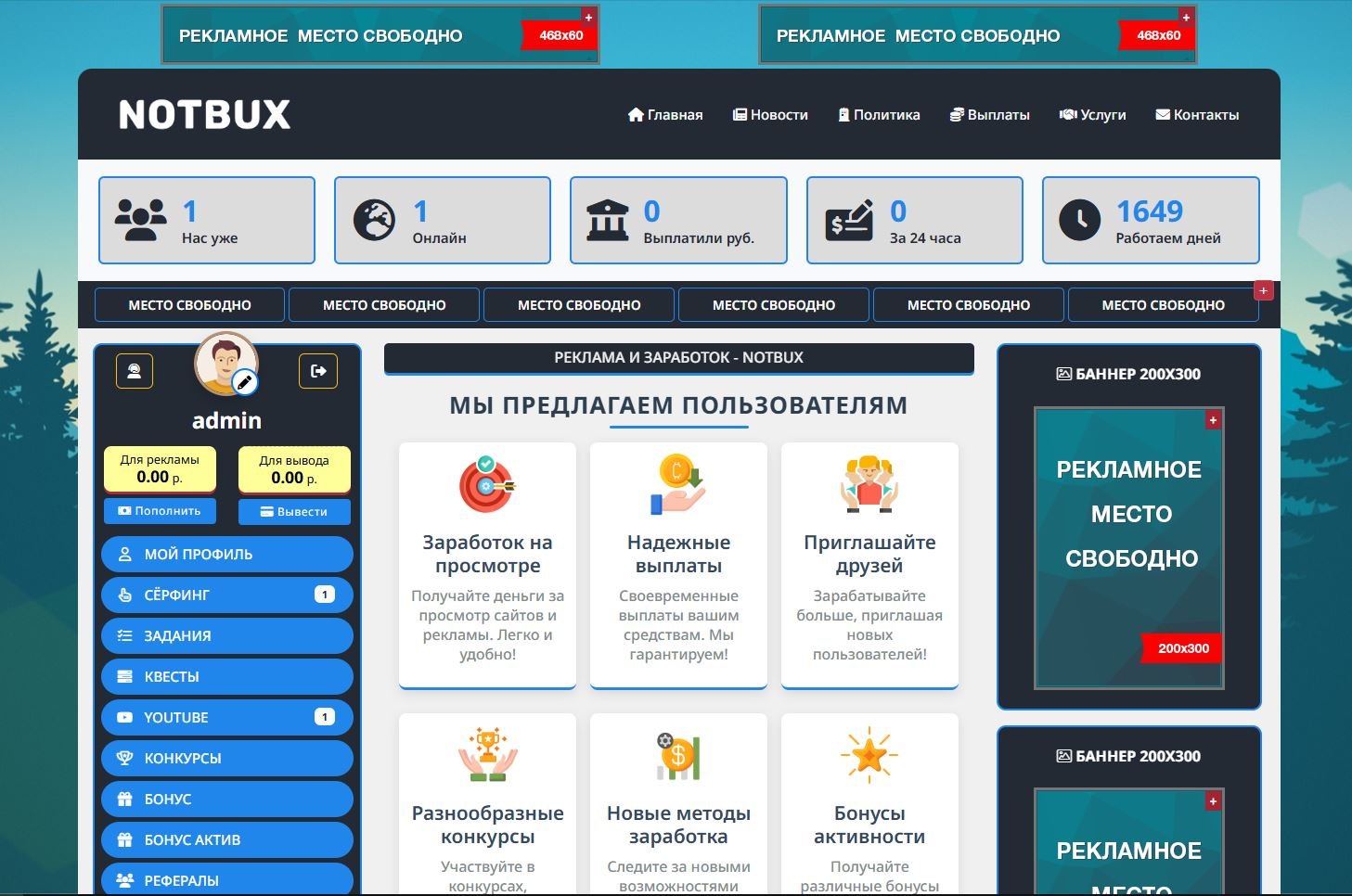Click the top left 468x60 ad banner
The height and width of the screenshot is (896, 1352).
[x=380, y=34]
